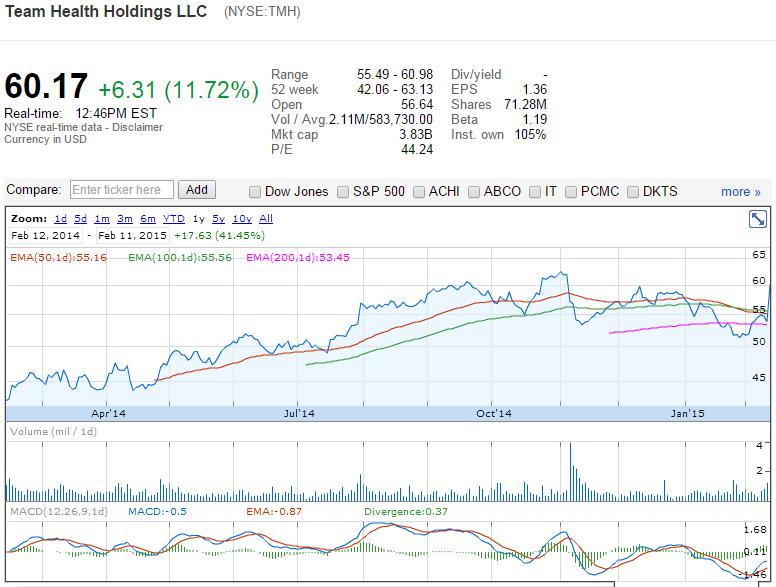Show more comparison tickers
The image size is (776, 587).
point(740,192)
